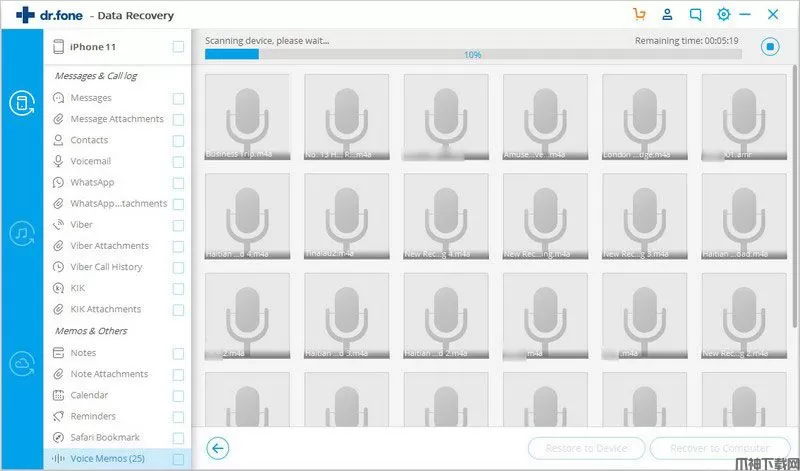800x471 pixels.
Task: Switch to iCloud recovery sidebar icon
Action: pyautogui.click(x=21, y=365)
